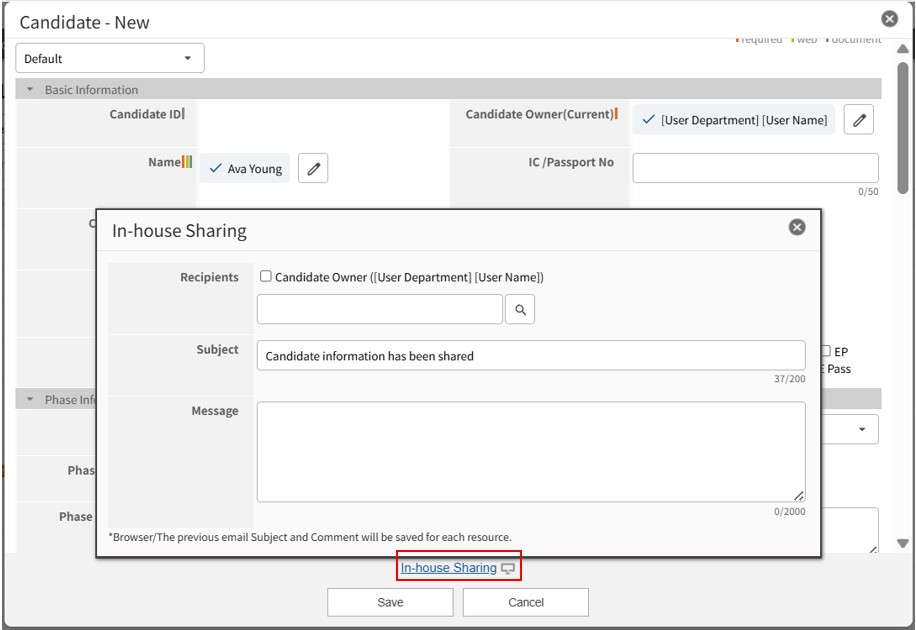Click the Subject text field
Viewport: 916px width, 630px height.
click(530, 356)
